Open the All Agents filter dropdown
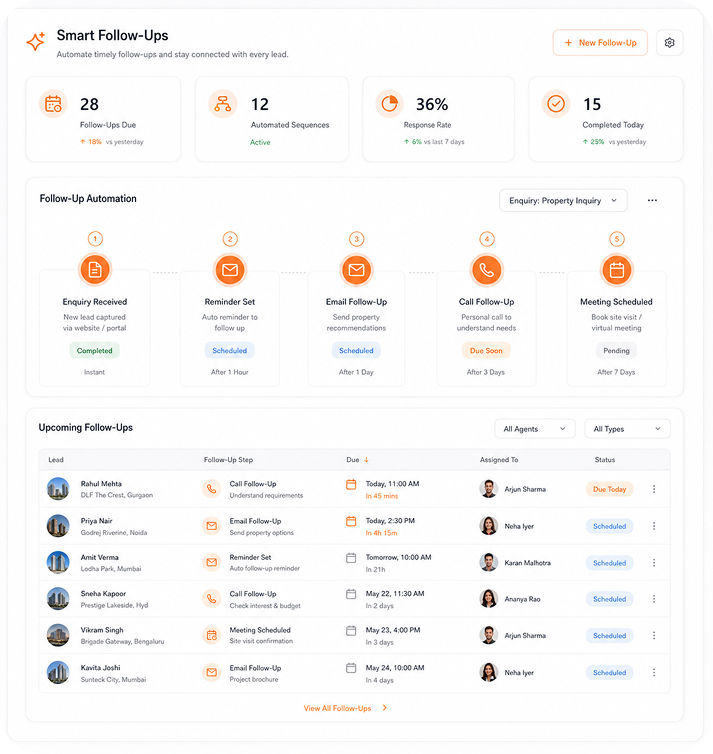 pos(535,429)
